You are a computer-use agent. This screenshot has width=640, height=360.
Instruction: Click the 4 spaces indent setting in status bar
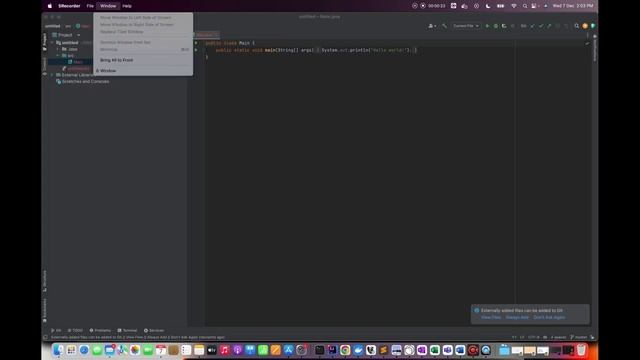[x=558, y=338]
